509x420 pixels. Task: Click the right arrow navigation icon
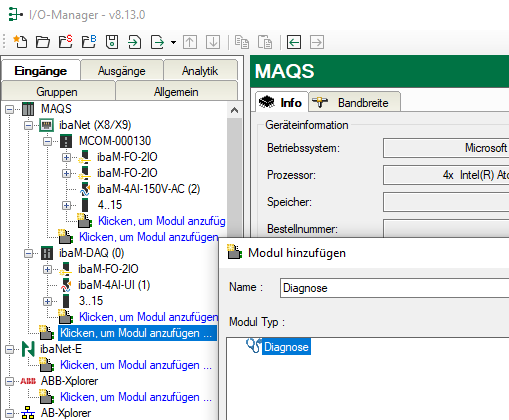[x=317, y=42]
